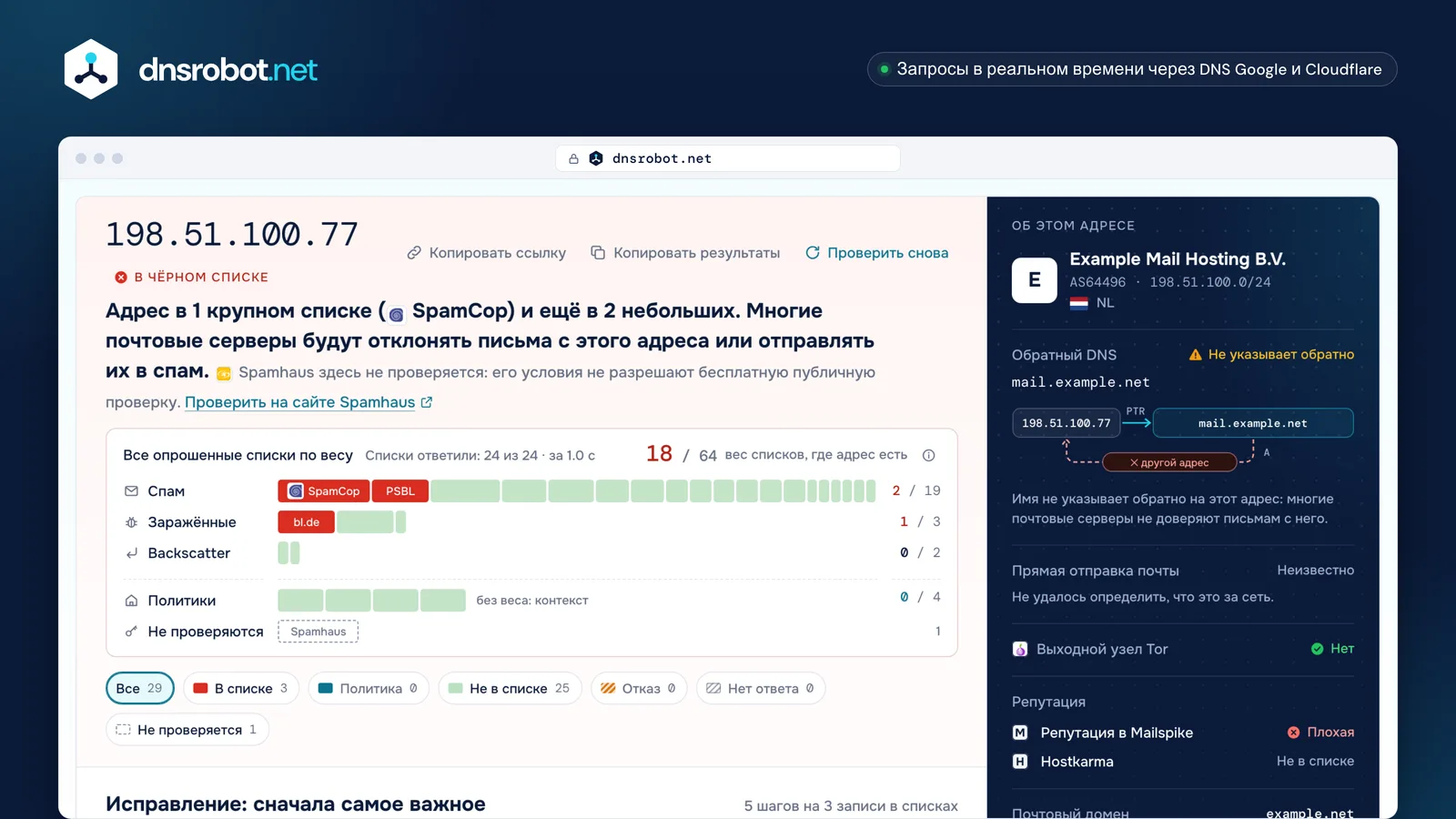Click the padlock icon in the address bar
The width and height of the screenshot is (1456, 819).
573,158
